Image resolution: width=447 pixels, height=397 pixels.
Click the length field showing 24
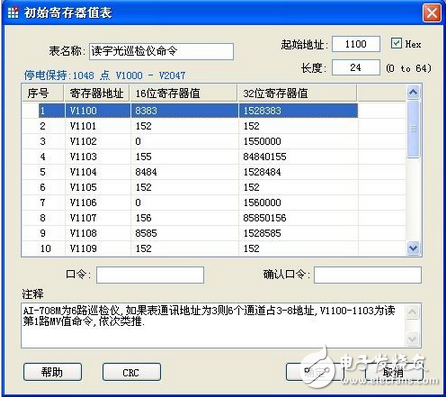[x=356, y=68]
